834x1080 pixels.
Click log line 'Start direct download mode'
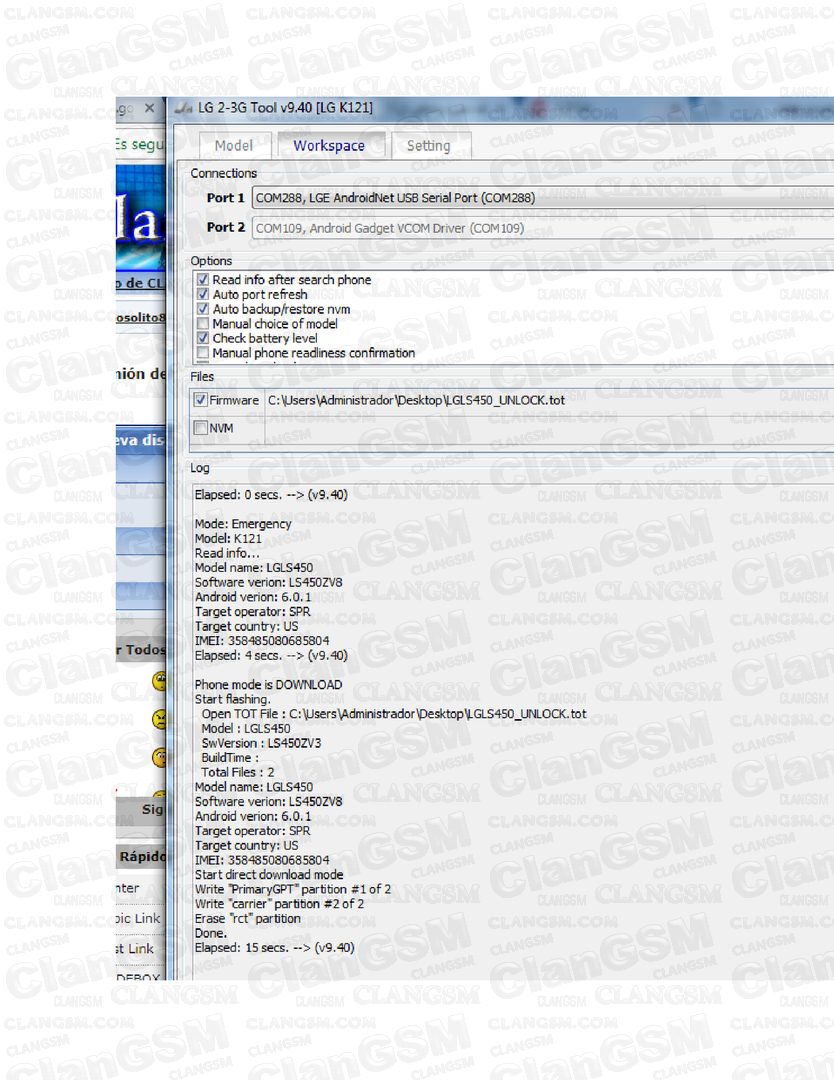coord(269,875)
